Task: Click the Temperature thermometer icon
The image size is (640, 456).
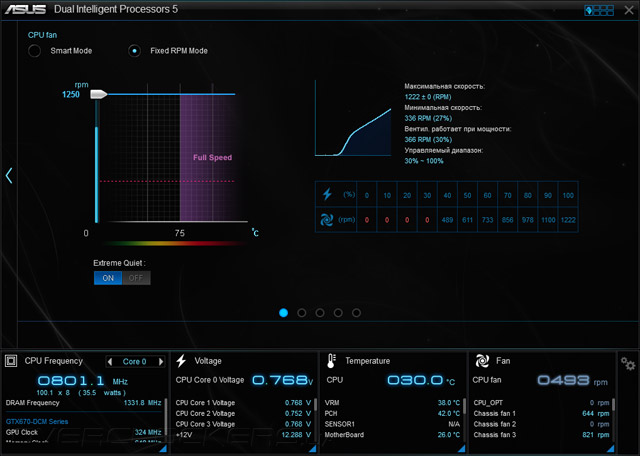Action: click(331, 361)
